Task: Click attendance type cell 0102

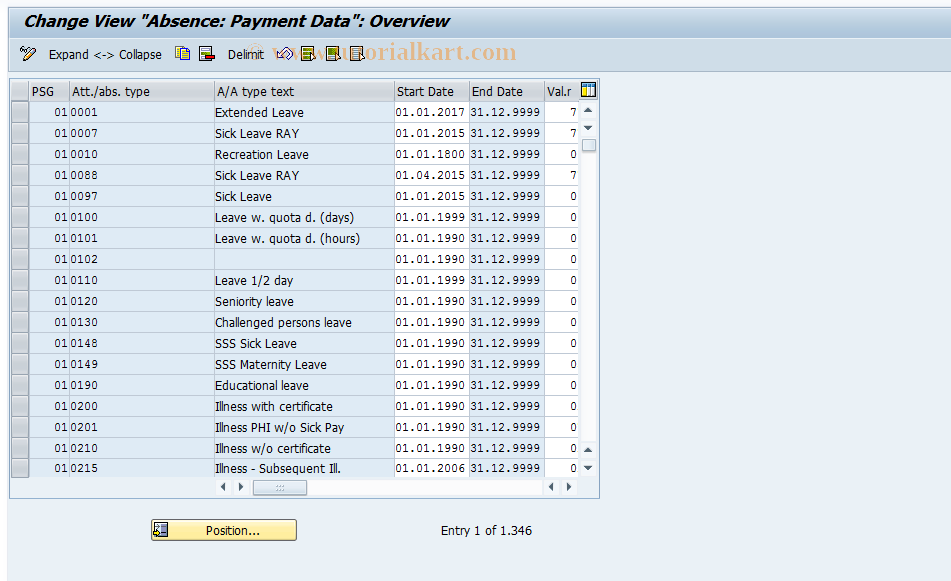Action: click(x=141, y=259)
